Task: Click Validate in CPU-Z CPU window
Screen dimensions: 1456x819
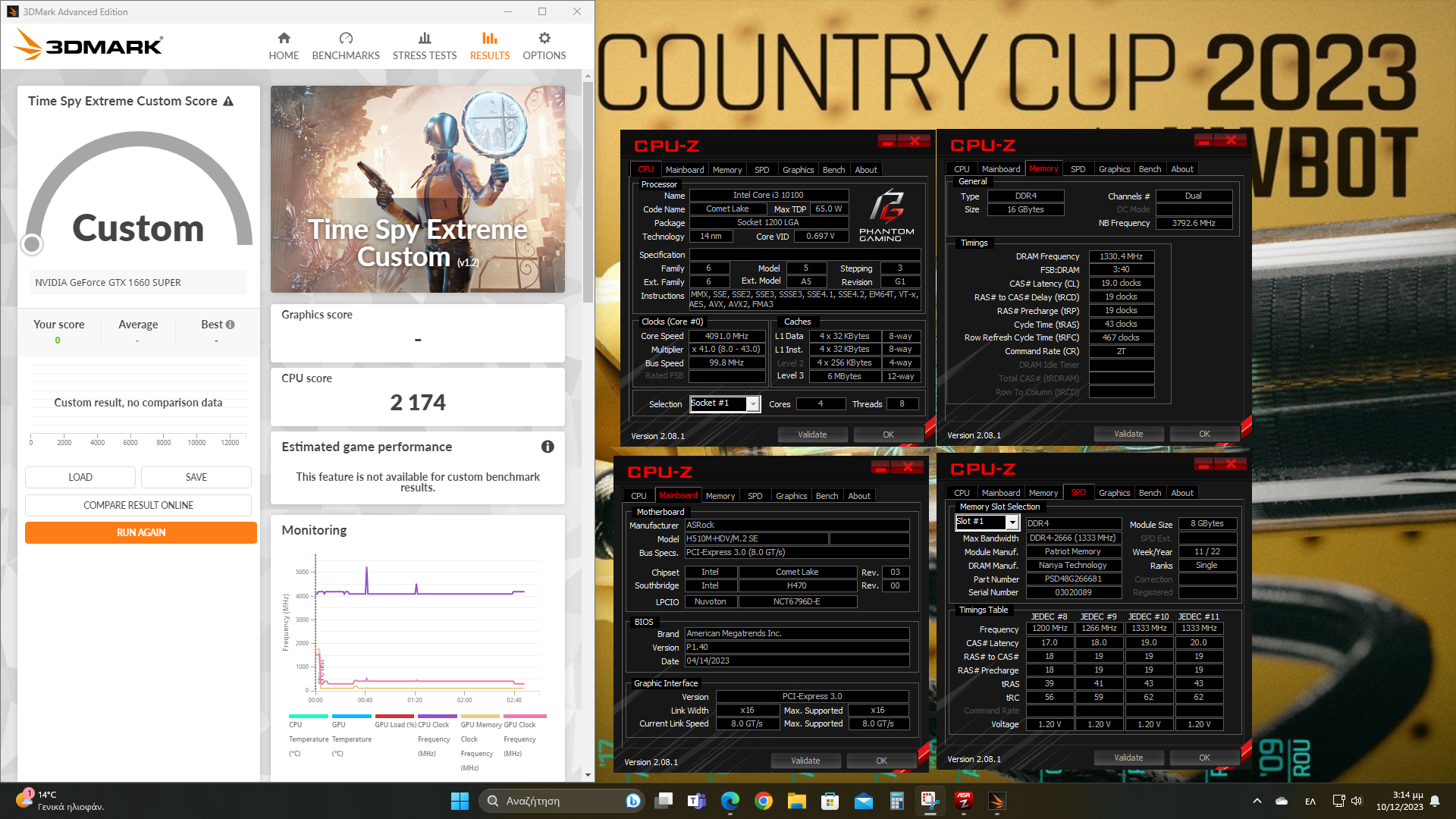Action: point(812,435)
